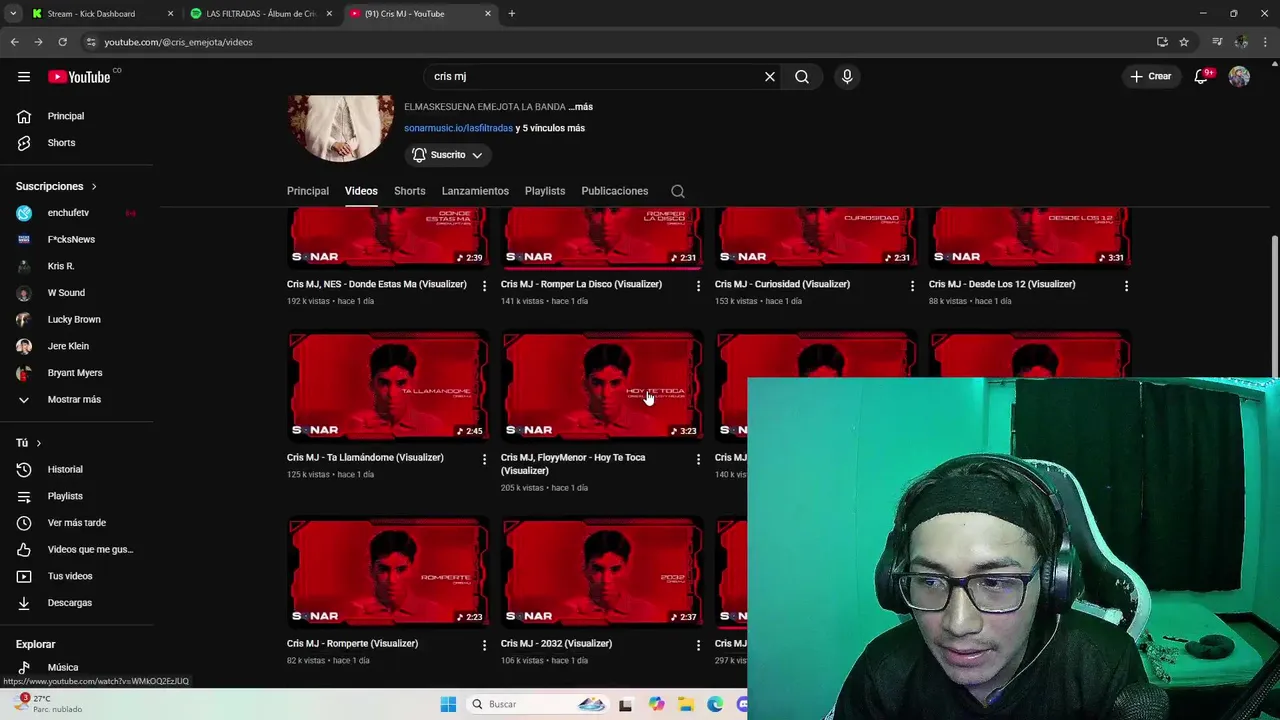This screenshot has width=1280, height=720.
Task: Open Ver más tarde in sidebar
Action: pyautogui.click(x=76, y=523)
